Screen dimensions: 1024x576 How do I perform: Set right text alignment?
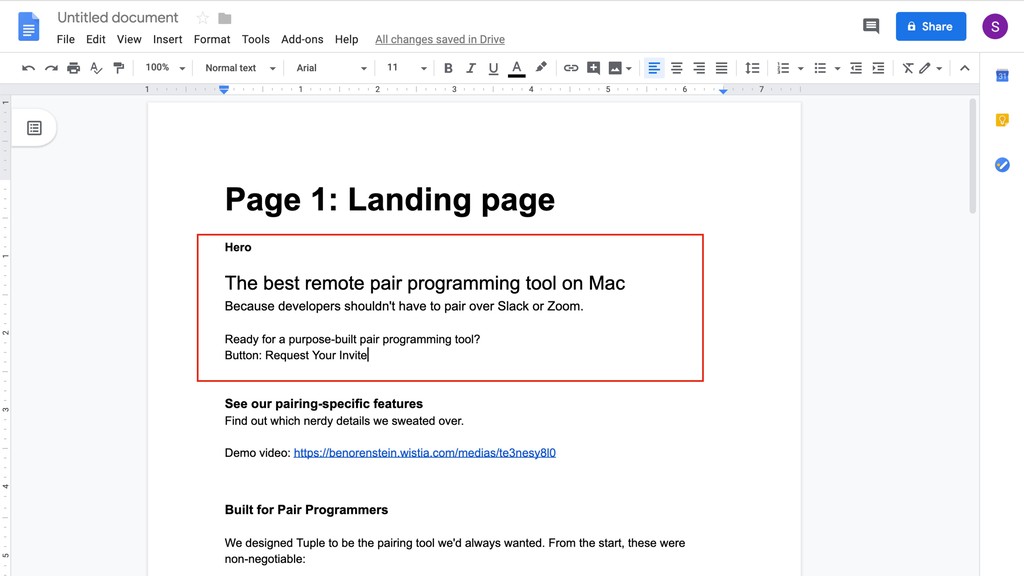pyautogui.click(x=699, y=68)
